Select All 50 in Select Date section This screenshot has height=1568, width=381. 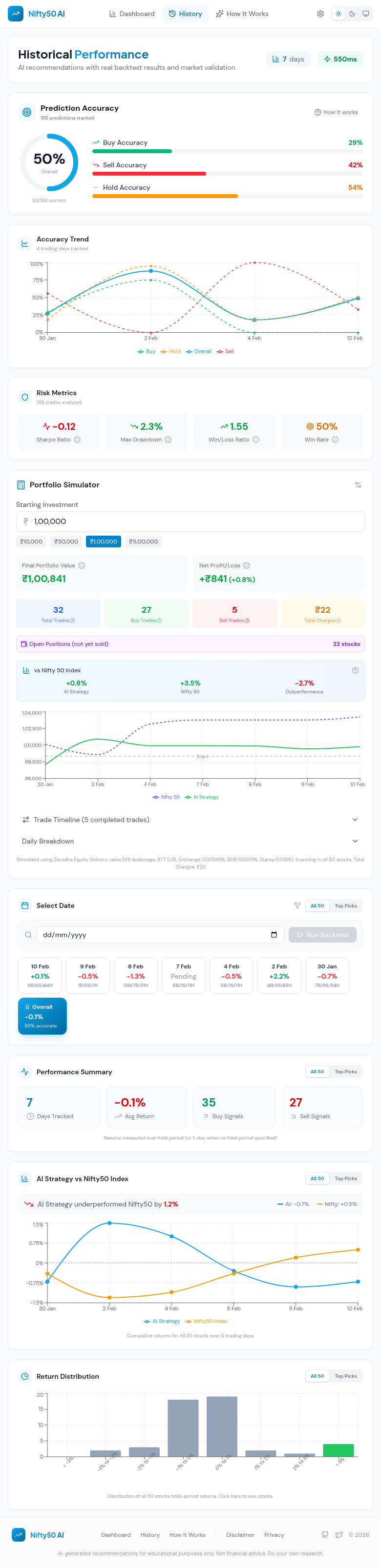pyautogui.click(x=317, y=906)
